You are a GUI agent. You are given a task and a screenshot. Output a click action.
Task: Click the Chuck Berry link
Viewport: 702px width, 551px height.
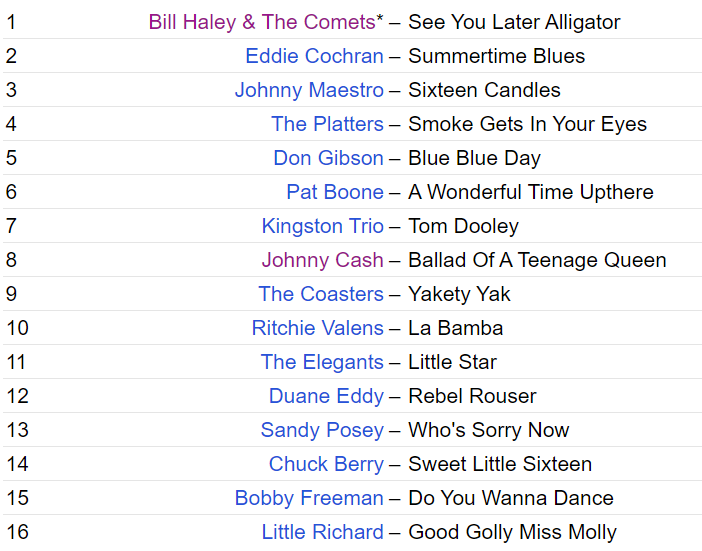pyautogui.click(x=326, y=464)
